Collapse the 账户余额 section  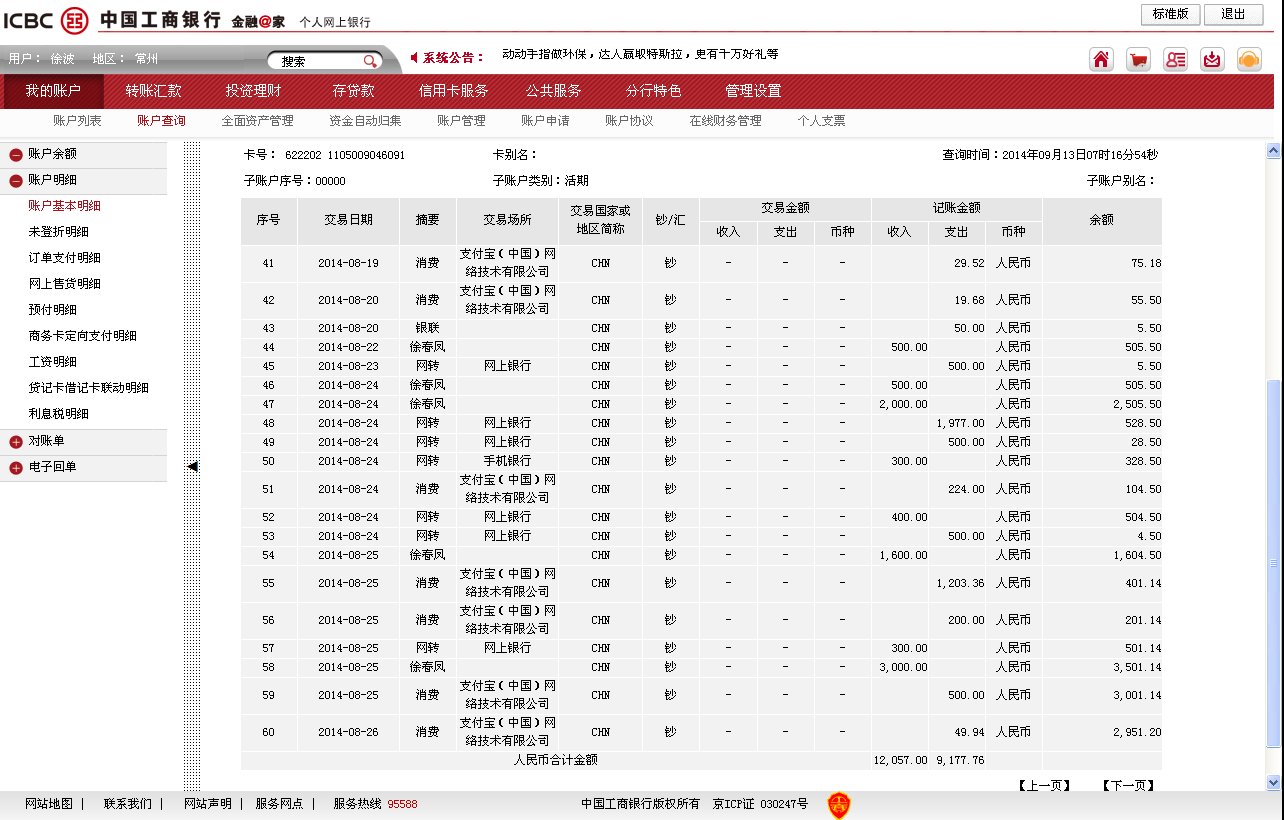pyautogui.click(x=16, y=155)
